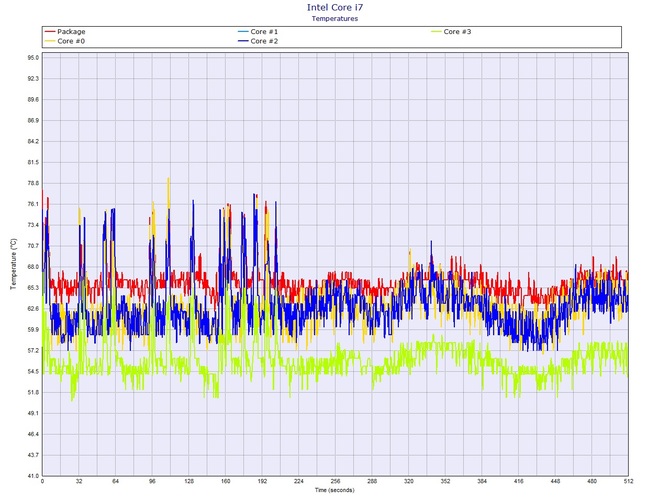Click the 256 x-axis tick label
Viewport: 670px width, 502px height.
(x=335, y=481)
